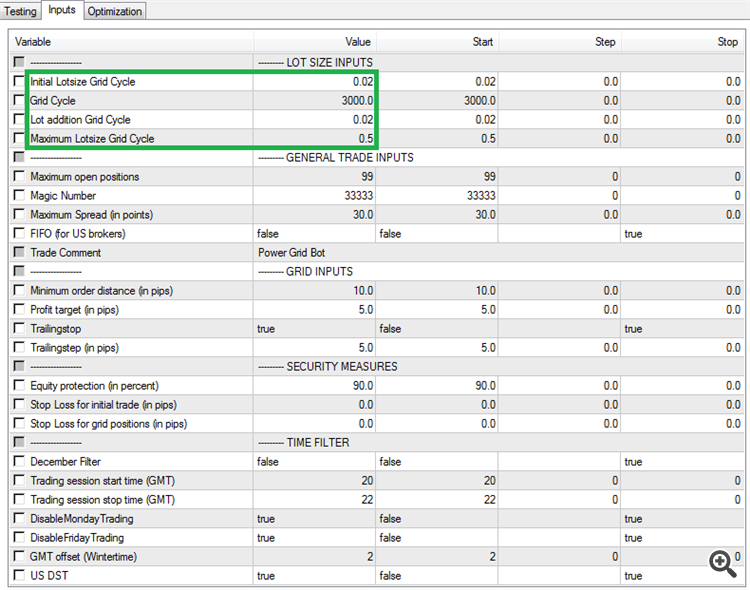Change DisableFridayTrading value true

click(x=315, y=537)
